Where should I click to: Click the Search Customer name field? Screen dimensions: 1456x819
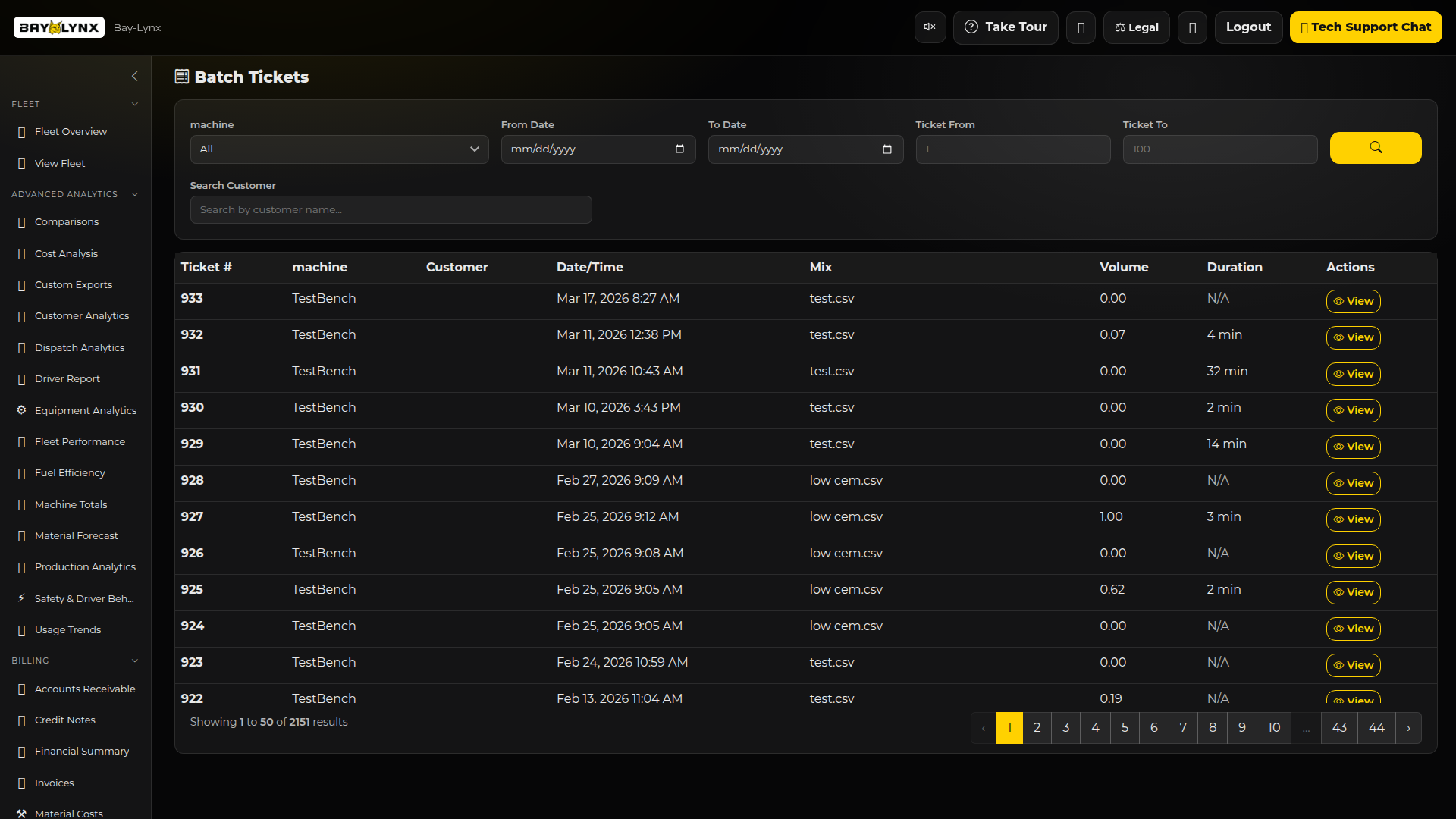[x=391, y=210]
